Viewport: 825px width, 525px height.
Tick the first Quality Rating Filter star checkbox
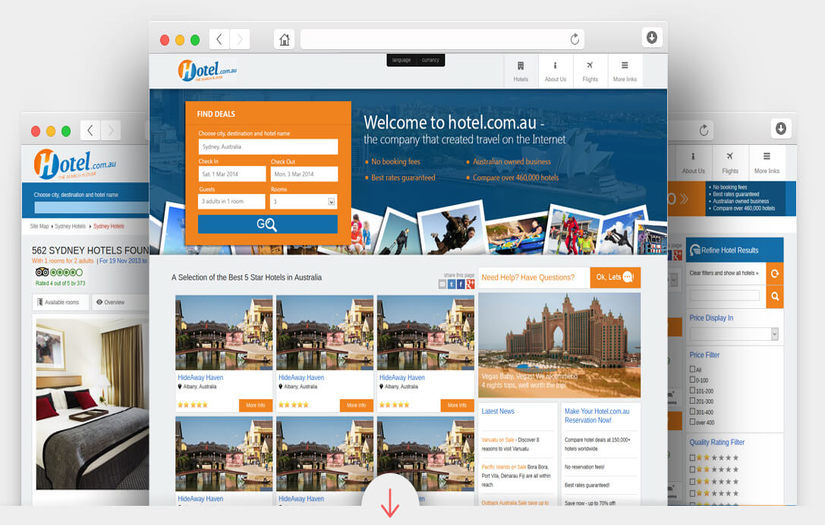[692, 458]
